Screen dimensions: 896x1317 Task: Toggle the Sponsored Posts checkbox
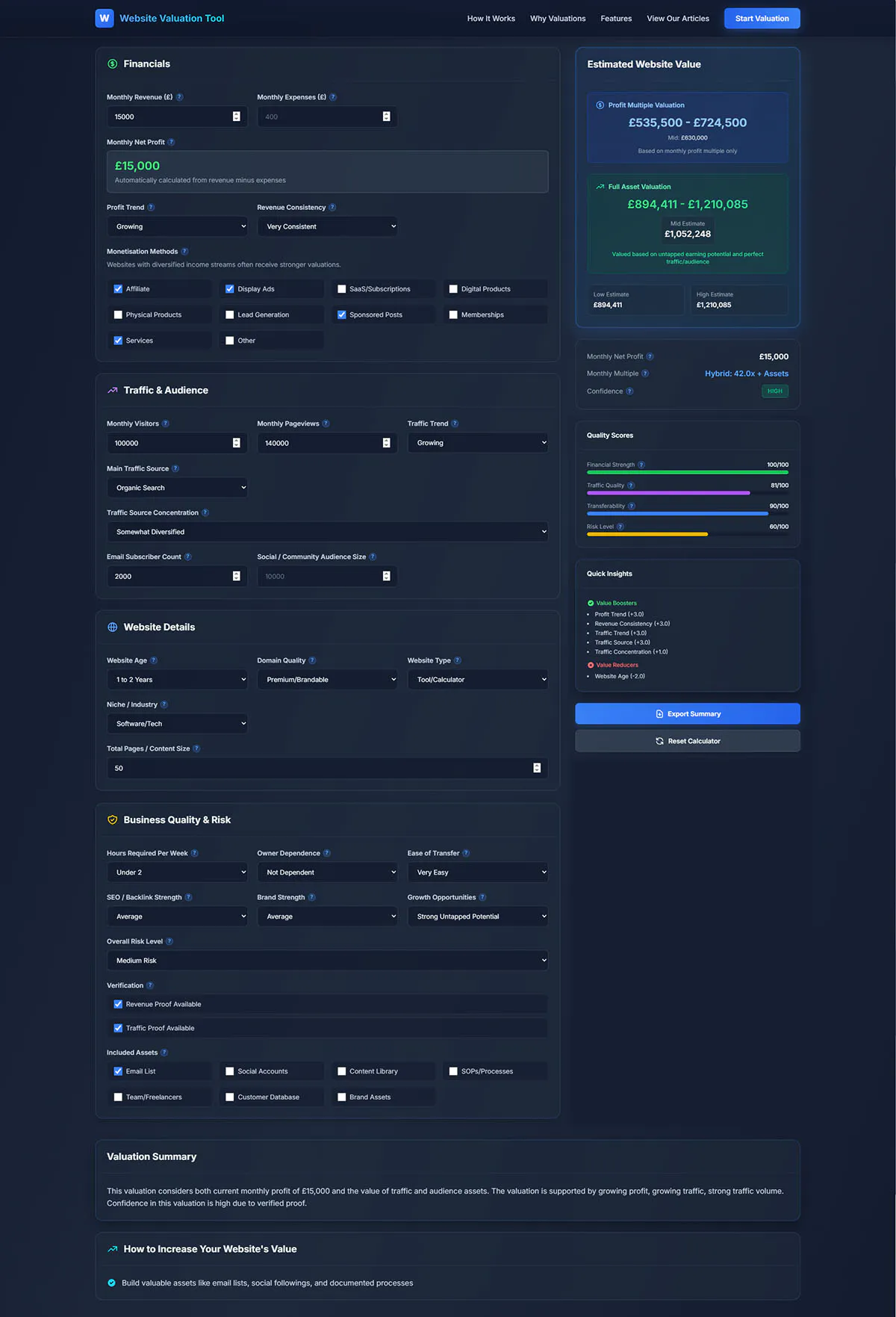tap(342, 315)
